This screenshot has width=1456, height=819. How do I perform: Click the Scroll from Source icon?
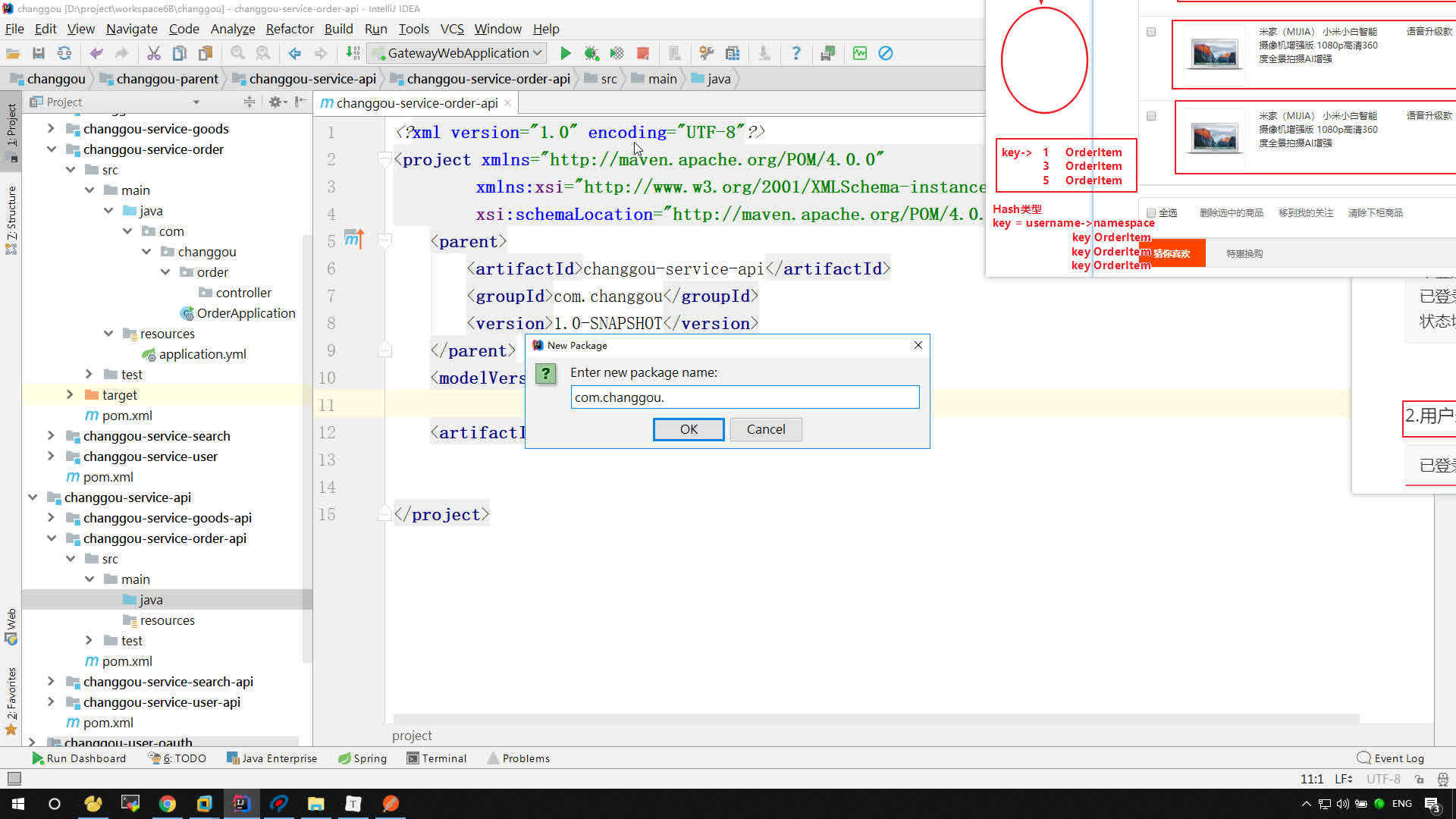point(249,102)
